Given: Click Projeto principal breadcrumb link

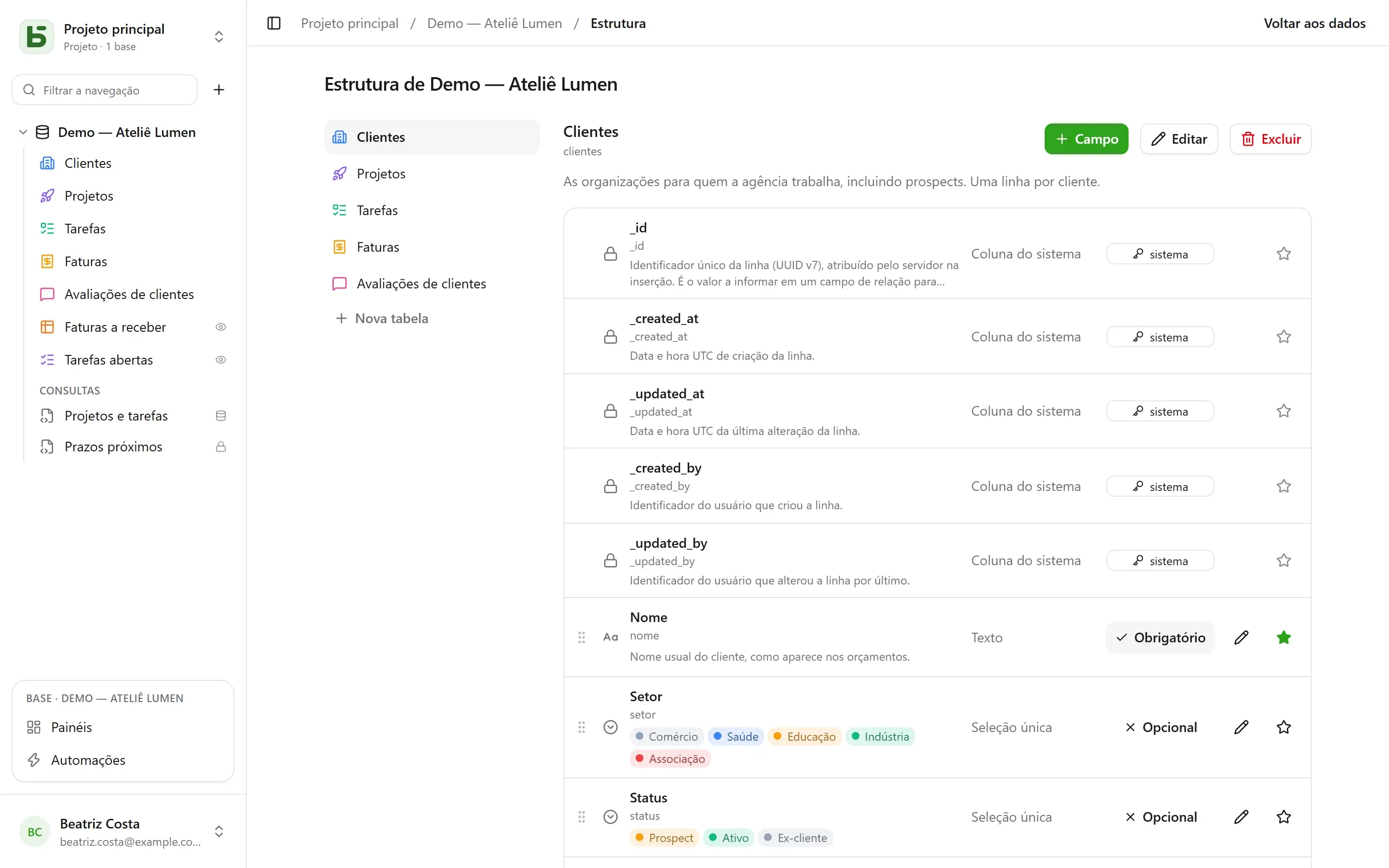Looking at the screenshot, I should 350,24.
